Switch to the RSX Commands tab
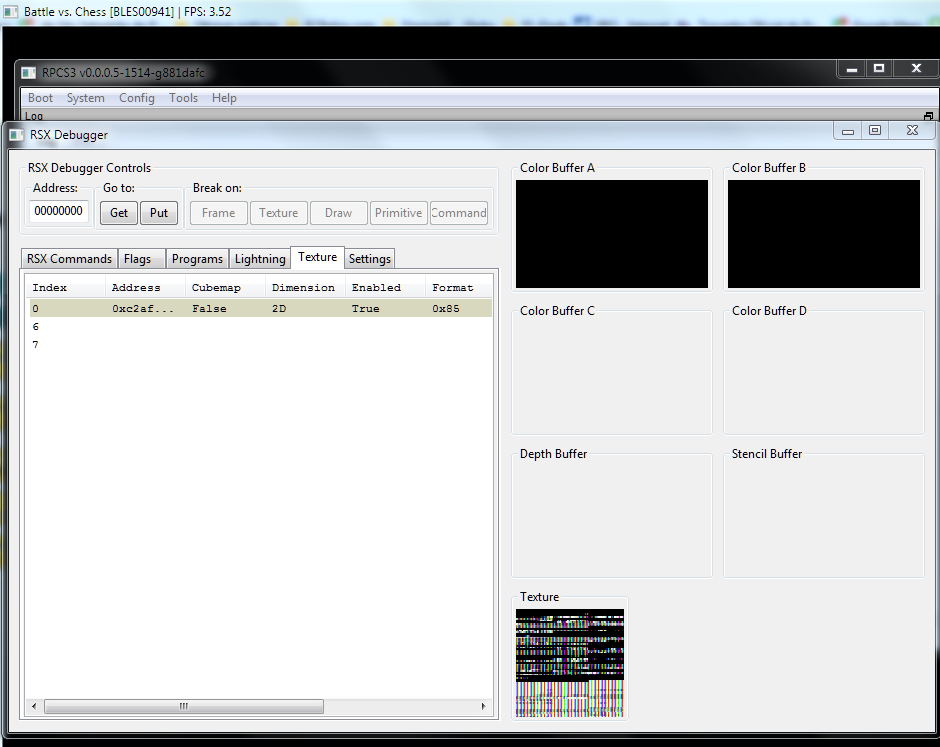Image resolution: width=940 pixels, height=747 pixels. 69,259
